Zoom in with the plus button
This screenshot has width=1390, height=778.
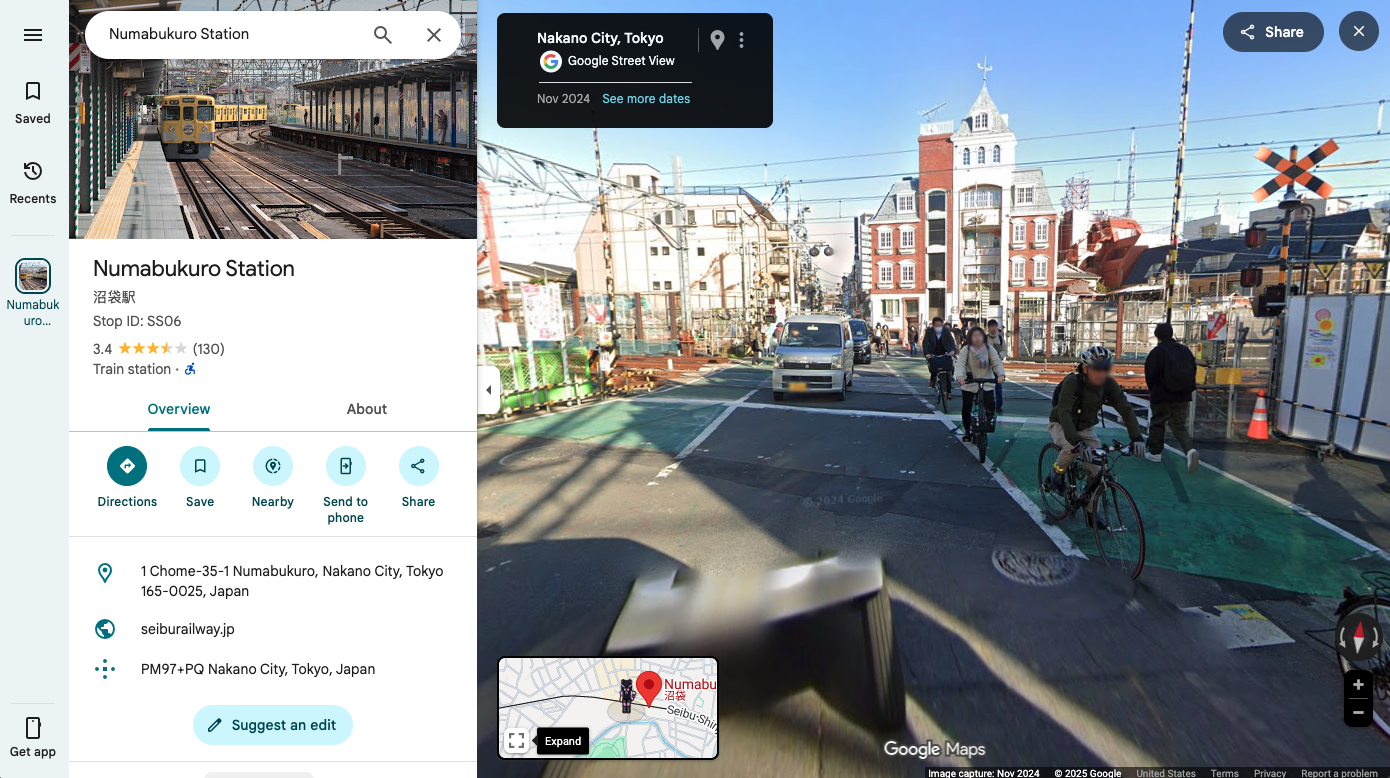(x=1358, y=685)
